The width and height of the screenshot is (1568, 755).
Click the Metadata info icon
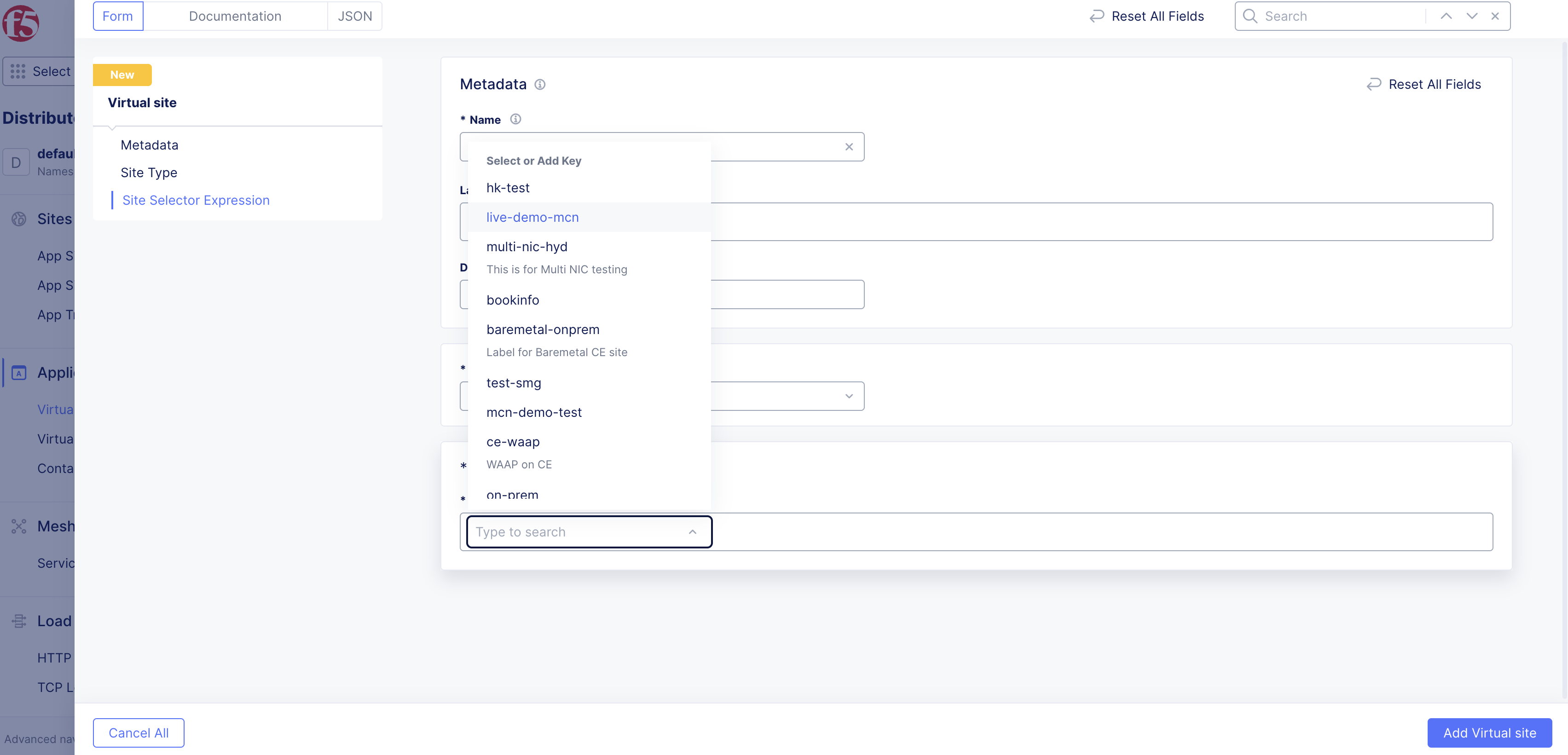coord(540,85)
